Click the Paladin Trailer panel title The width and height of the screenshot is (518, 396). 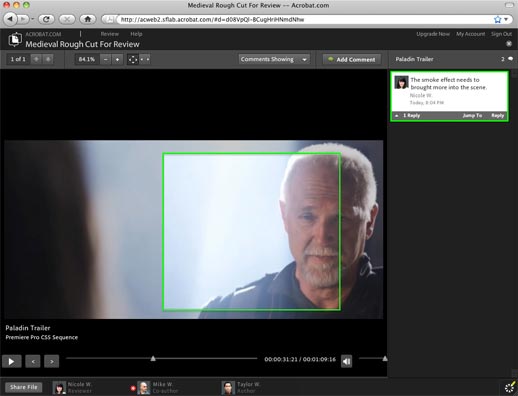coord(414,59)
